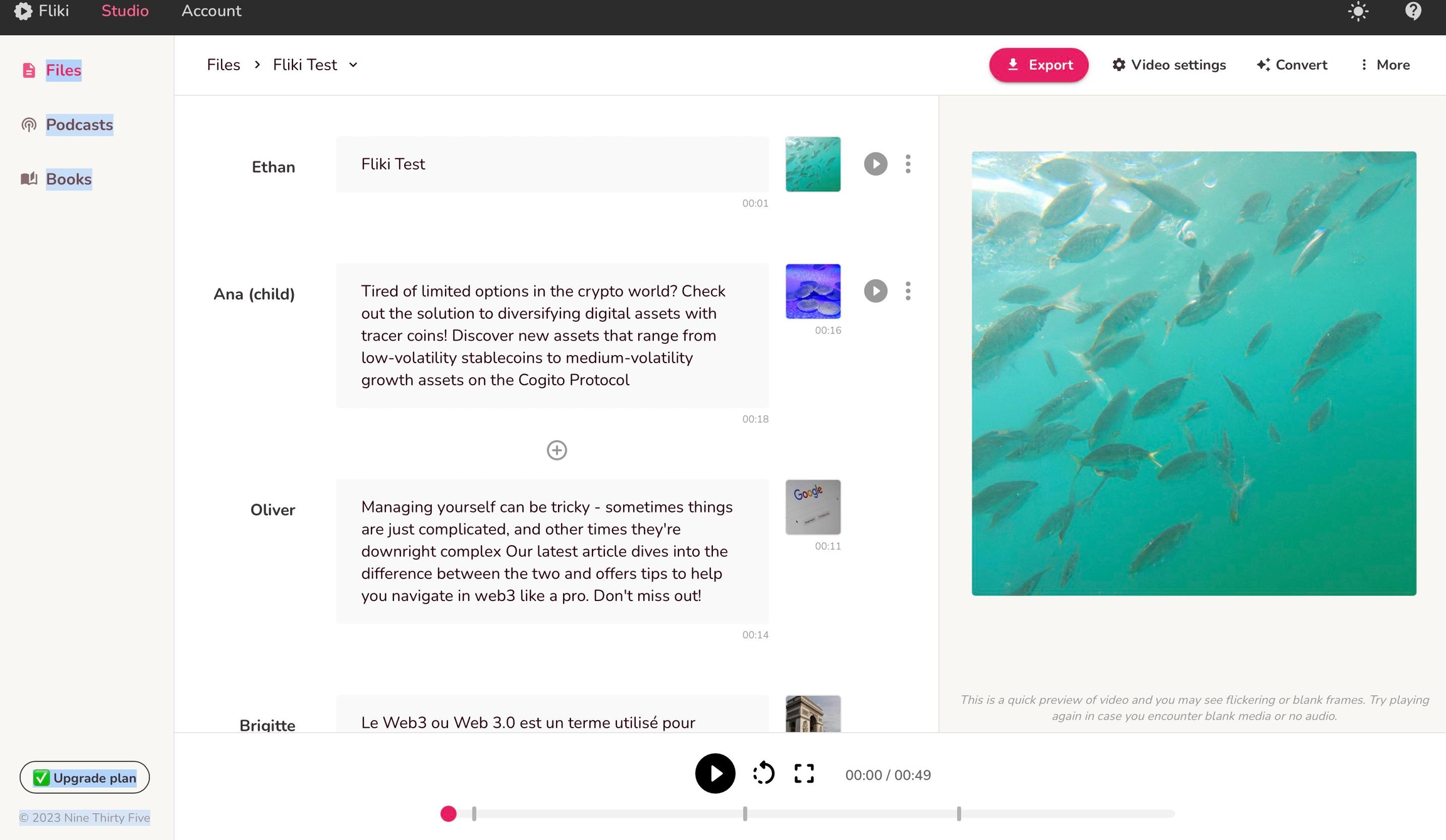1446x840 pixels.
Task: Click the Convert sparkle button
Action: click(1292, 65)
